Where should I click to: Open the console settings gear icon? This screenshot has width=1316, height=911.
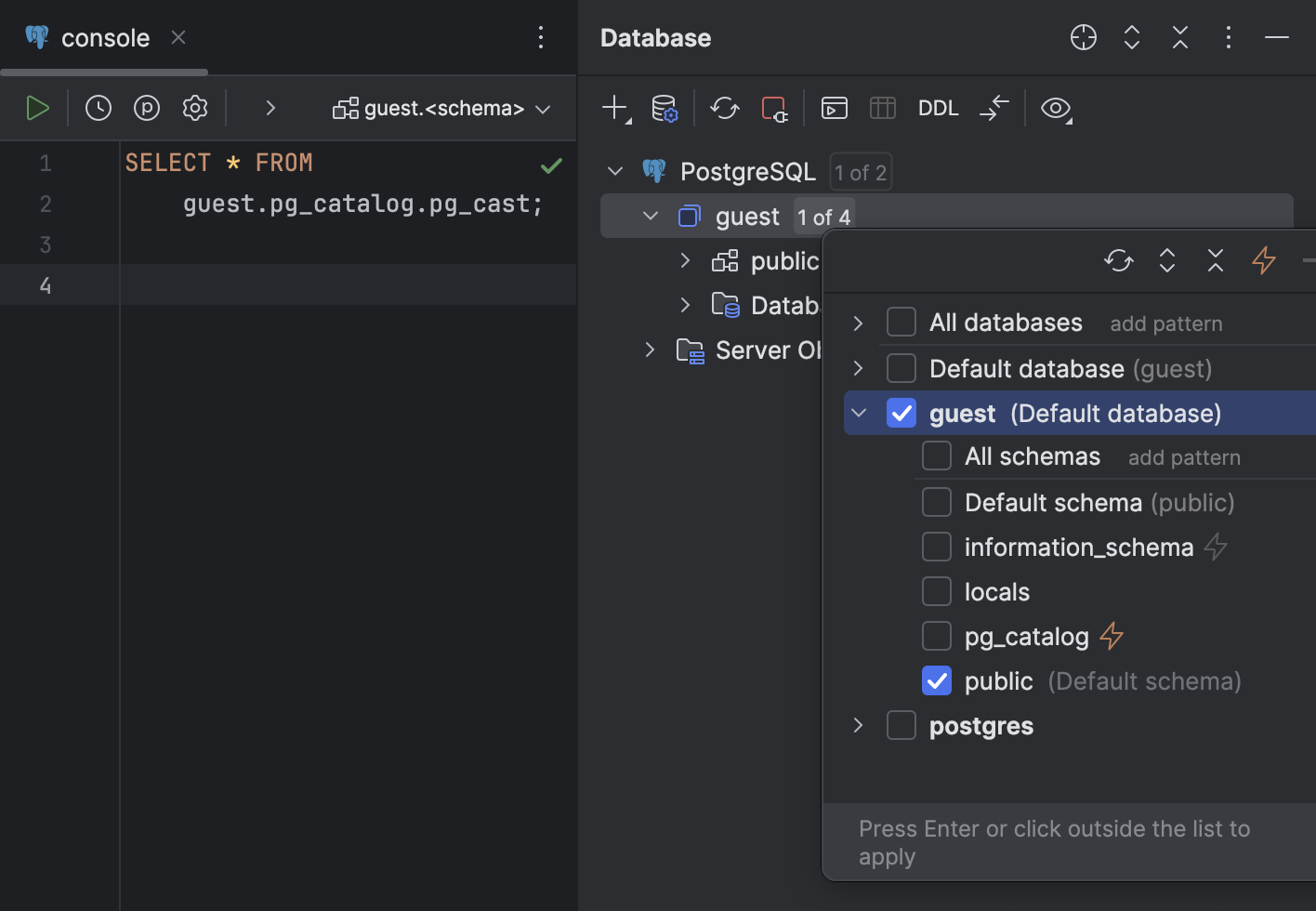pyautogui.click(x=195, y=108)
